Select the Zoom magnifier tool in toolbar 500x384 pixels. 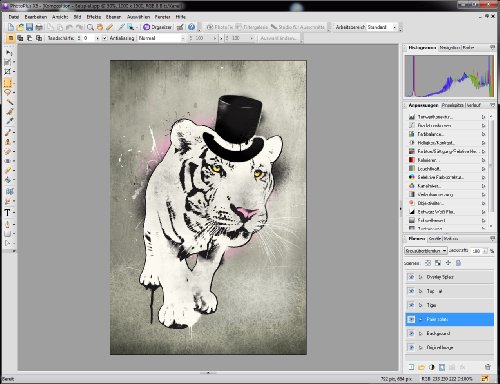pos(90,27)
